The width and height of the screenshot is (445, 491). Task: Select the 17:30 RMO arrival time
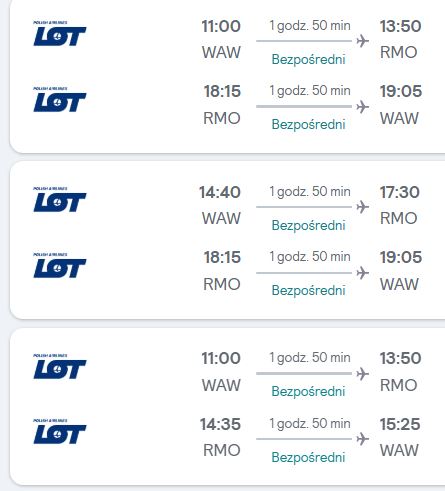click(400, 192)
